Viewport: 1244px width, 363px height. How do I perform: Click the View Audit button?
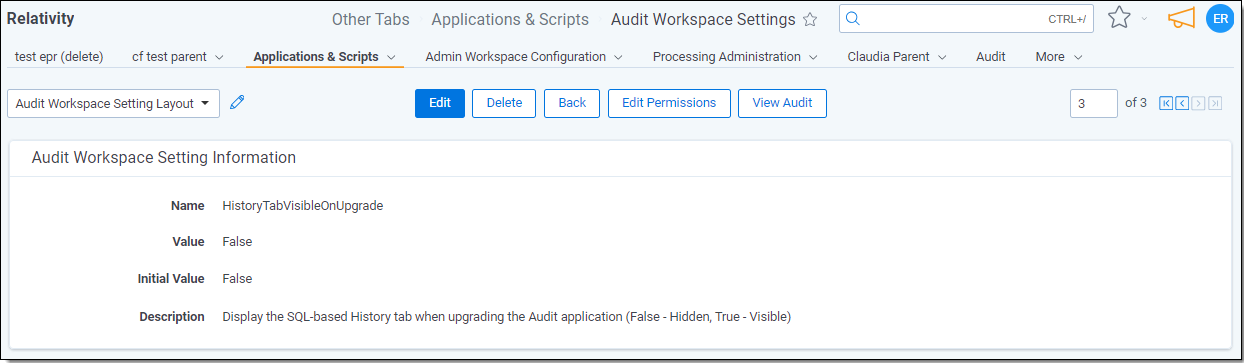tap(782, 103)
